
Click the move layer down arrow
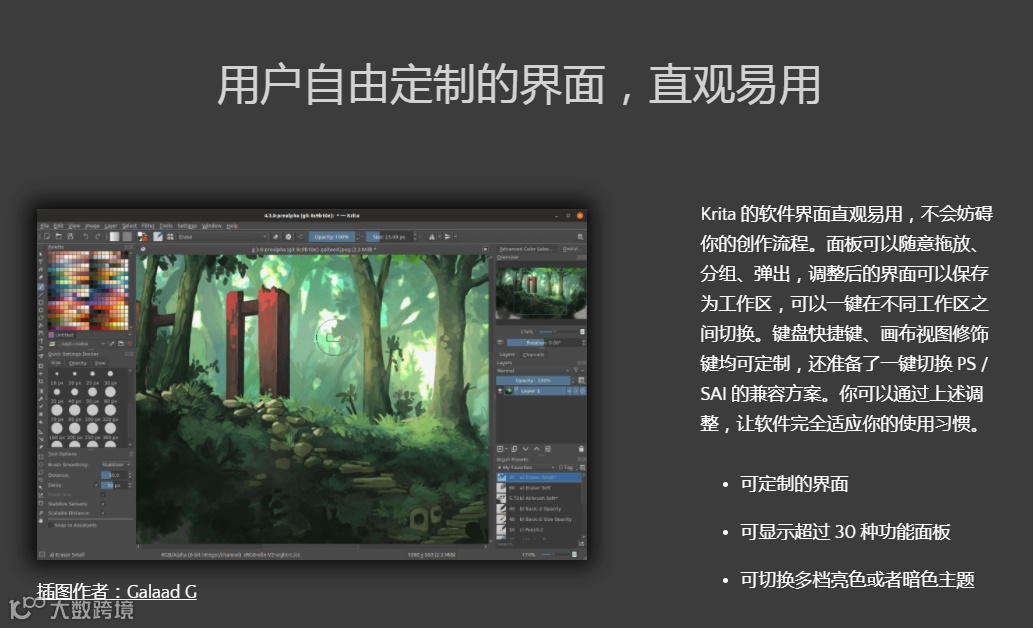click(x=525, y=449)
